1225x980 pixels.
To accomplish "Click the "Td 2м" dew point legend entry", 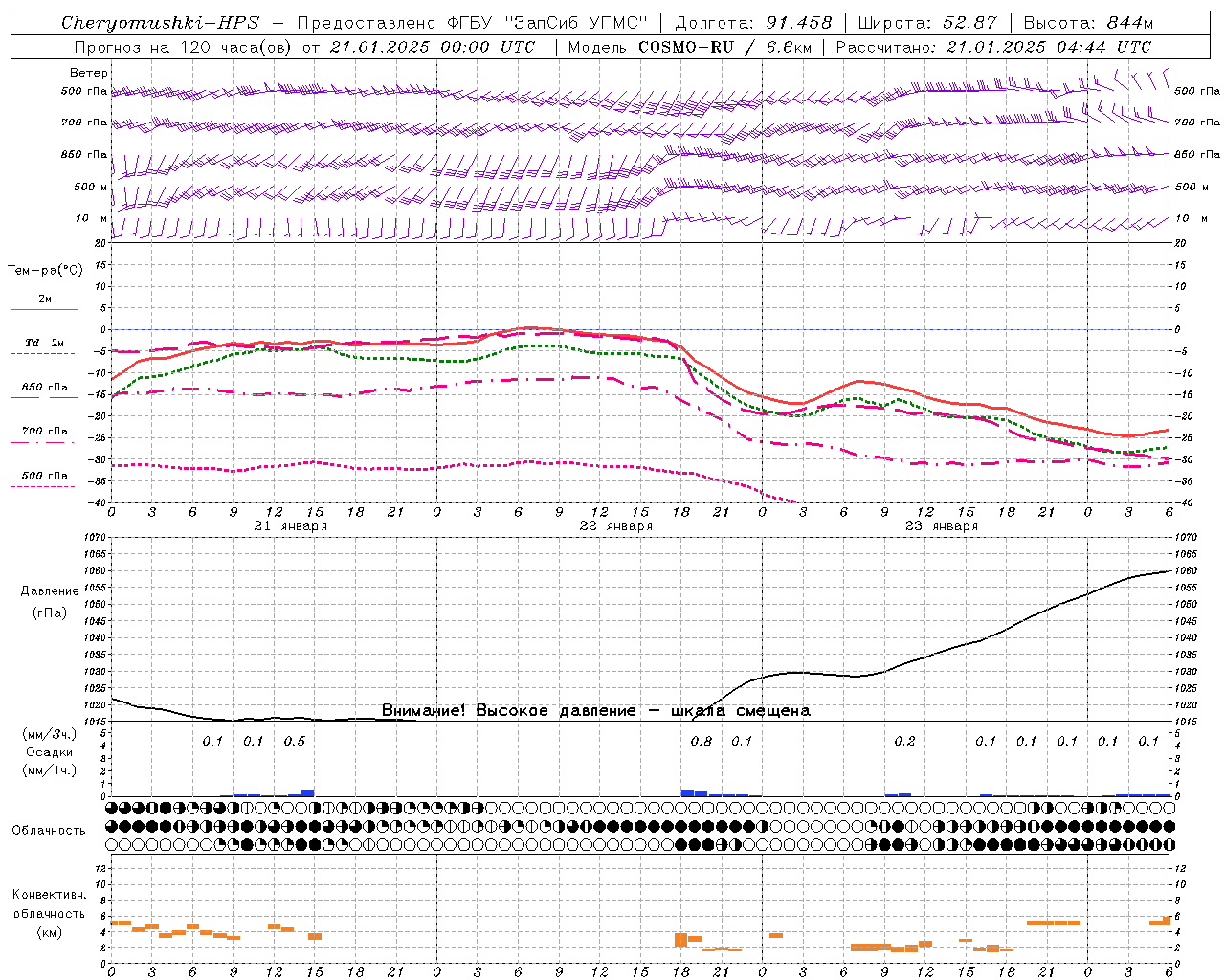I will [44, 343].
